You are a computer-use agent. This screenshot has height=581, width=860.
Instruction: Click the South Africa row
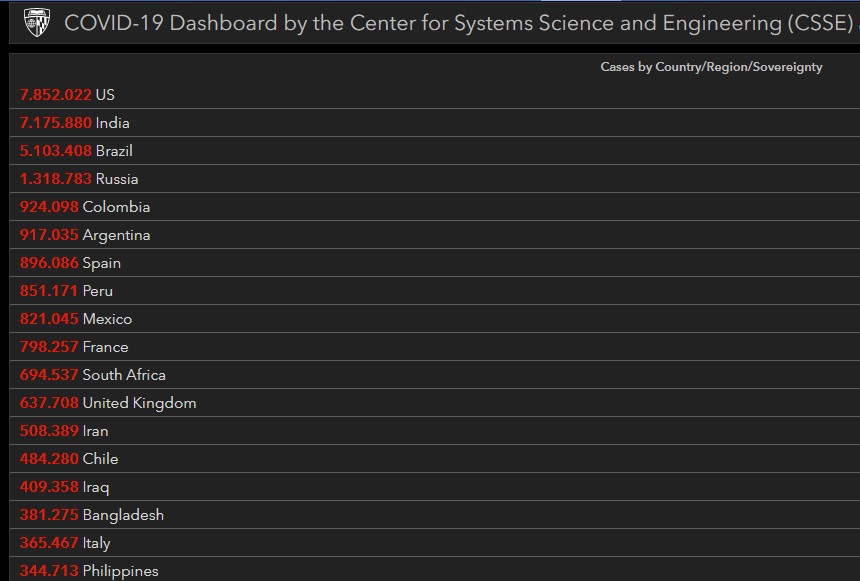[x=93, y=375]
